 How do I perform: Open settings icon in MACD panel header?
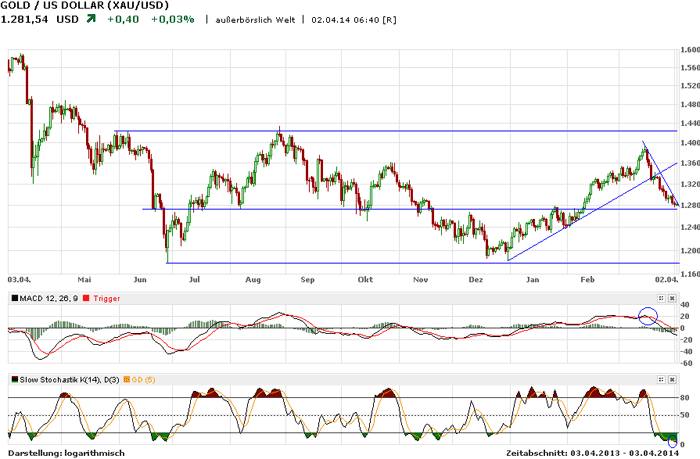click(x=661, y=298)
